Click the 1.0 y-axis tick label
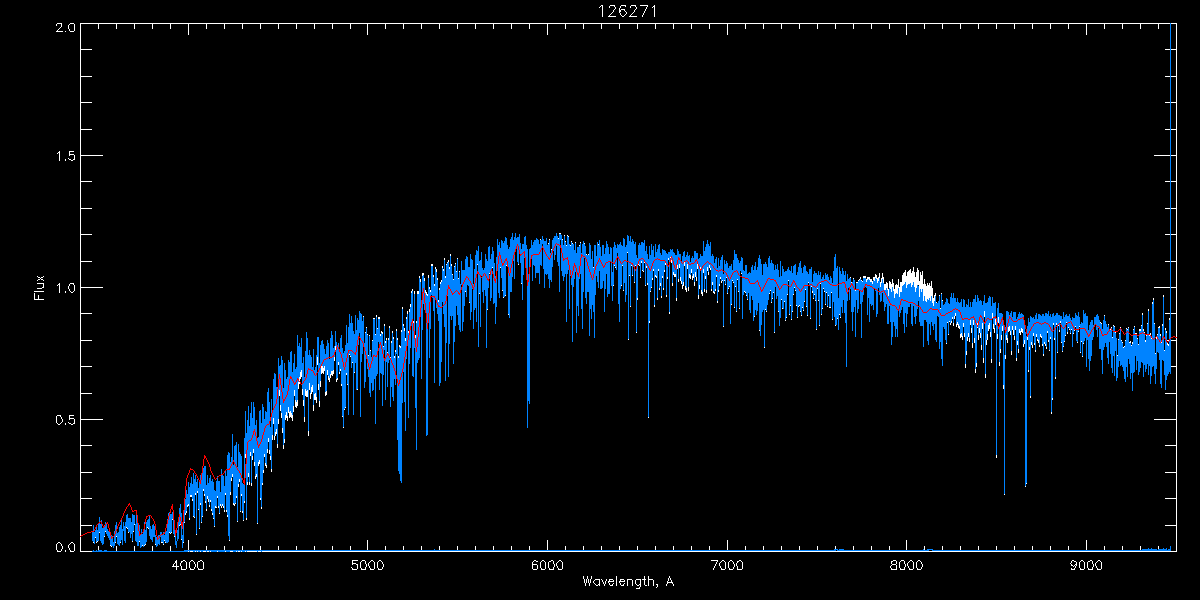 pos(65,288)
